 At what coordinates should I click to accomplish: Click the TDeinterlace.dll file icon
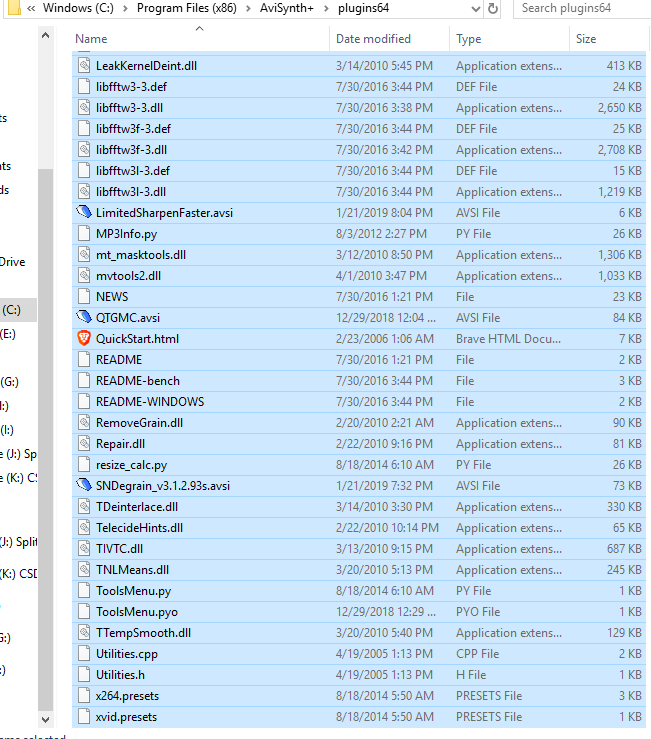[x=84, y=507]
